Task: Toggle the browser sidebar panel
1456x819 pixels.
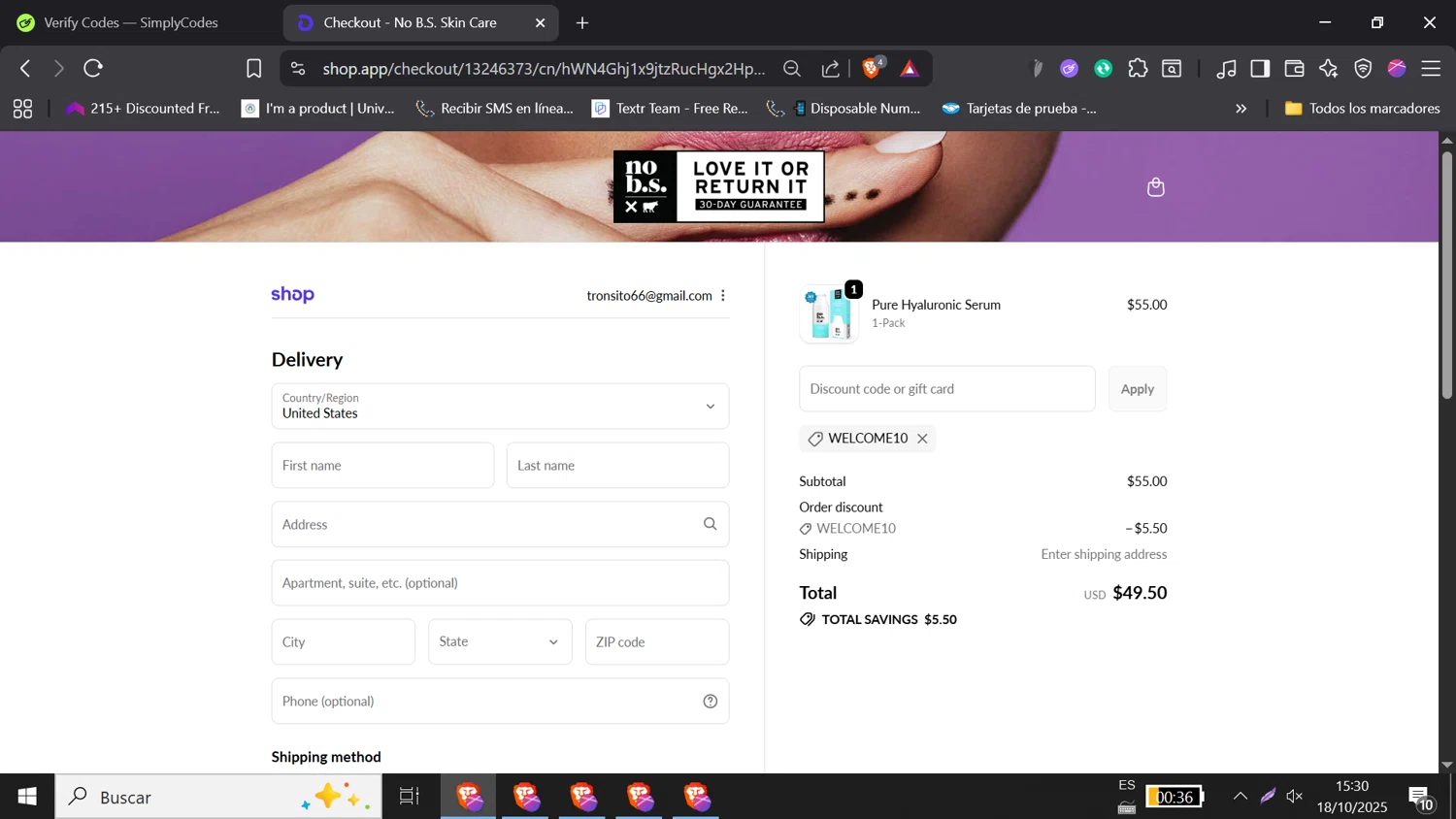Action: tap(1260, 68)
